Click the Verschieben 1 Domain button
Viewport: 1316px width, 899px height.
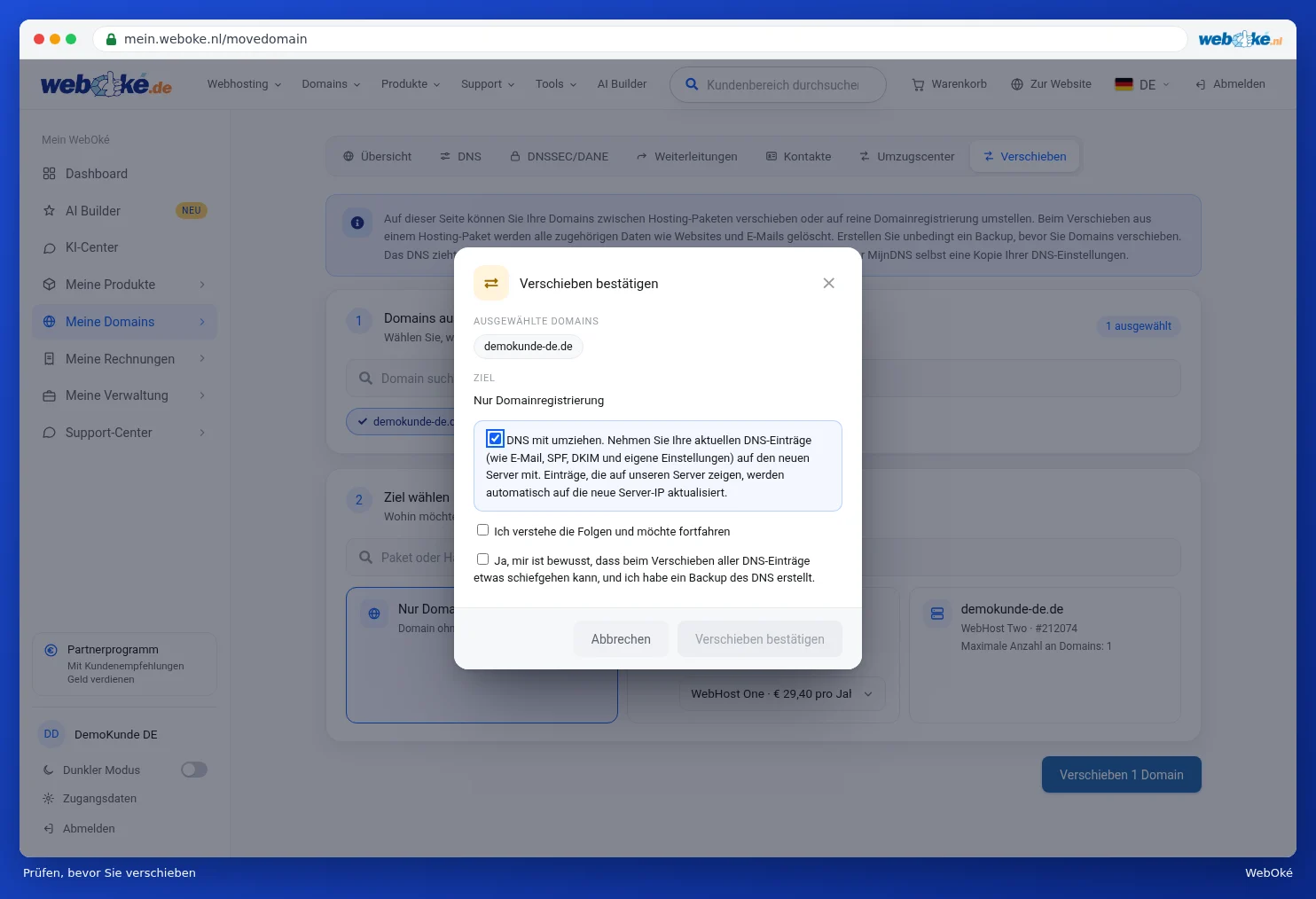tap(1121, 775)
